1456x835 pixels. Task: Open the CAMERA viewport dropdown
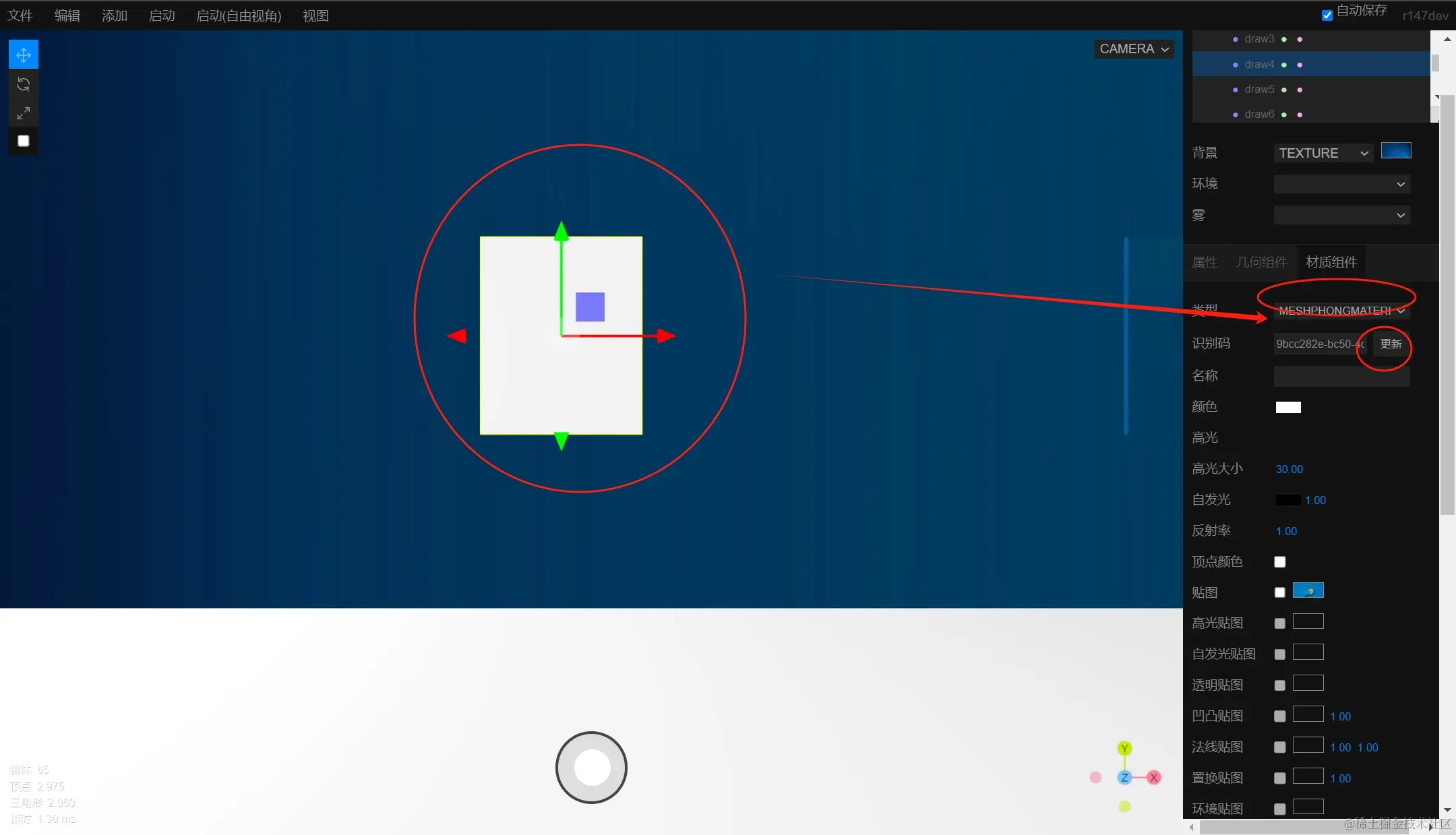(1134, 49)
